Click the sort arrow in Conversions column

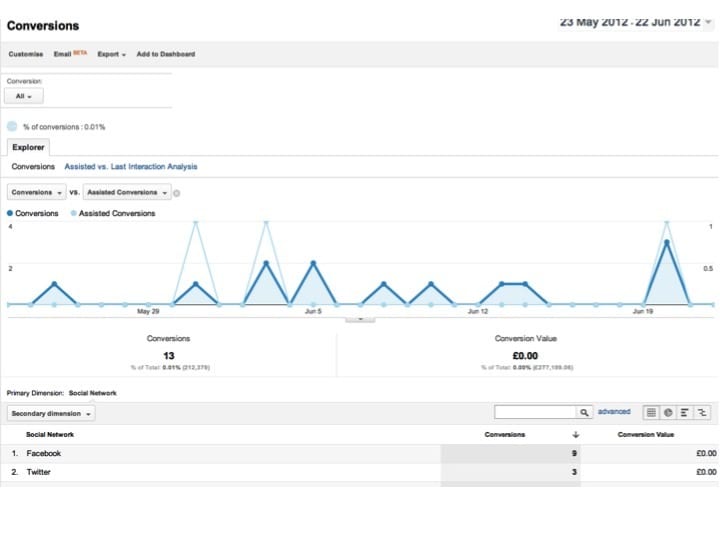click(575, 434)
